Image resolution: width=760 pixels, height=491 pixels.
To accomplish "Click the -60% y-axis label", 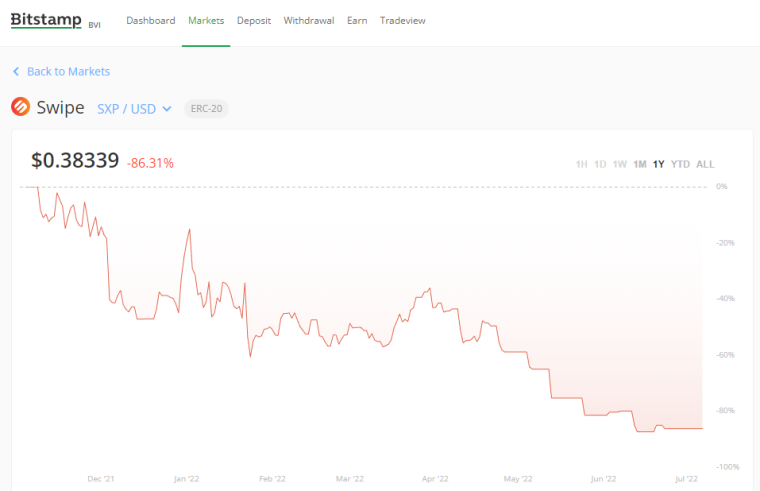I will point(725,355).
